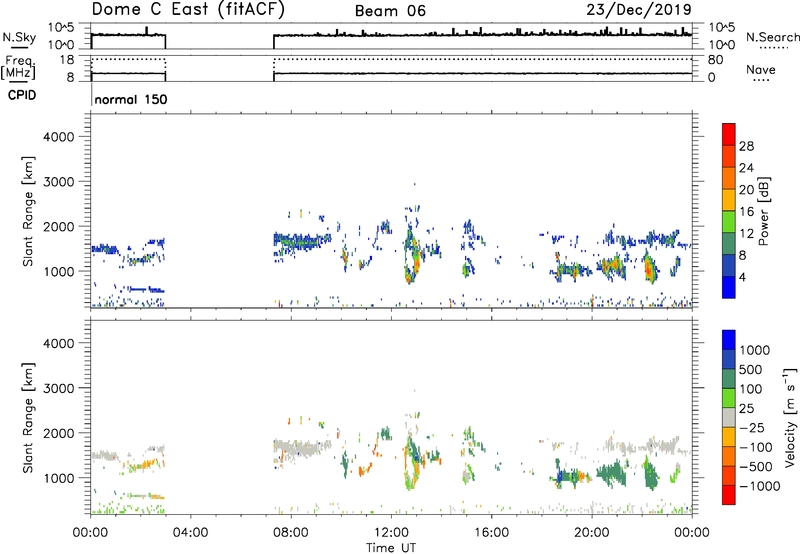Image resolution: width=800 pixels, height=554 pixels.
Task: Click the date '23/Dec/2019'
Action: tap(639, 10)
